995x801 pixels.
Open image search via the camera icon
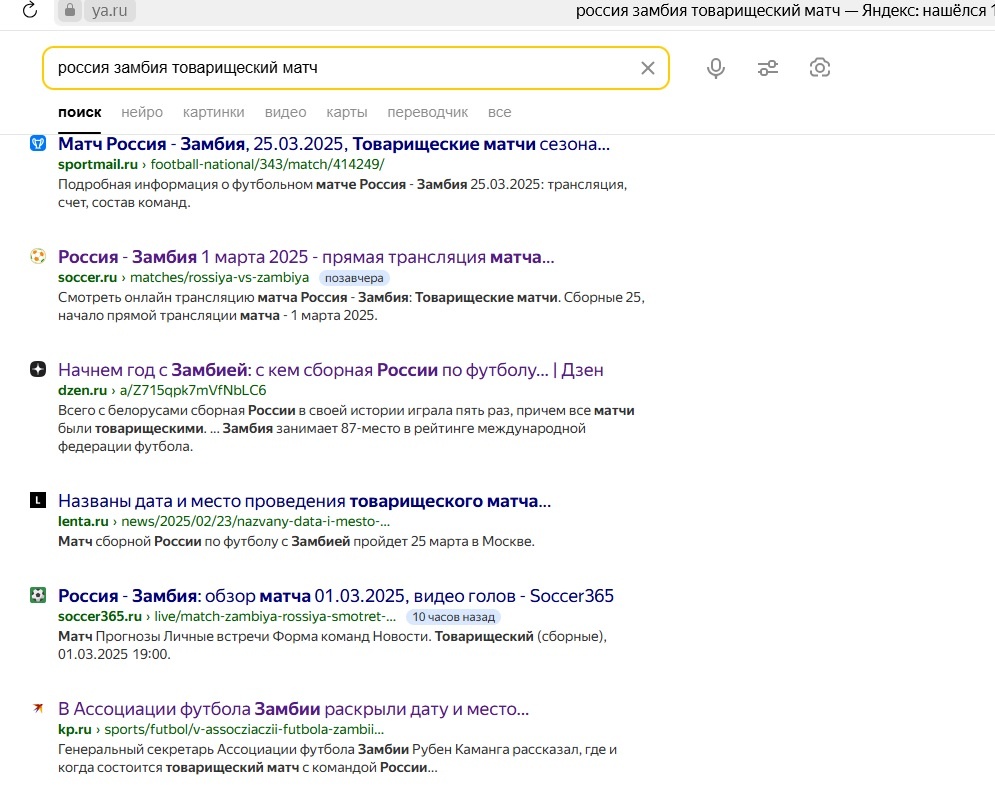pos(820,68)
